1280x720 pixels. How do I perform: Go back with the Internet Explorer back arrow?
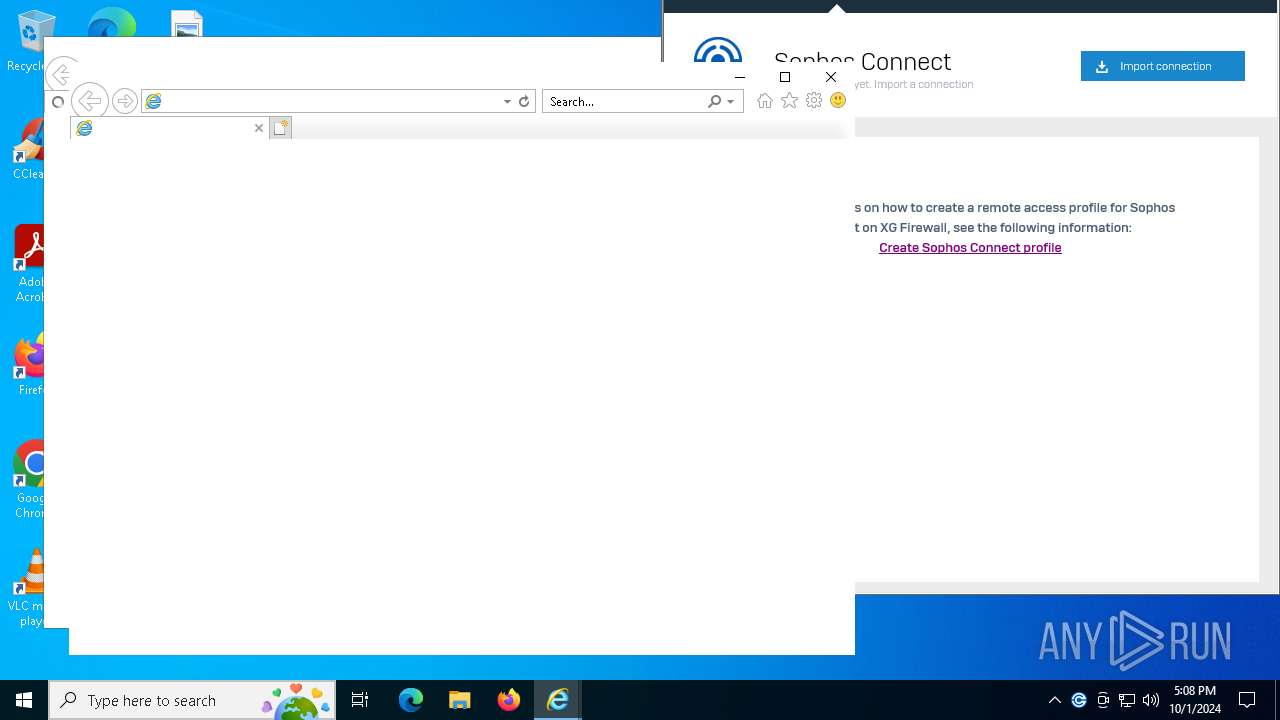click(89, 101)
